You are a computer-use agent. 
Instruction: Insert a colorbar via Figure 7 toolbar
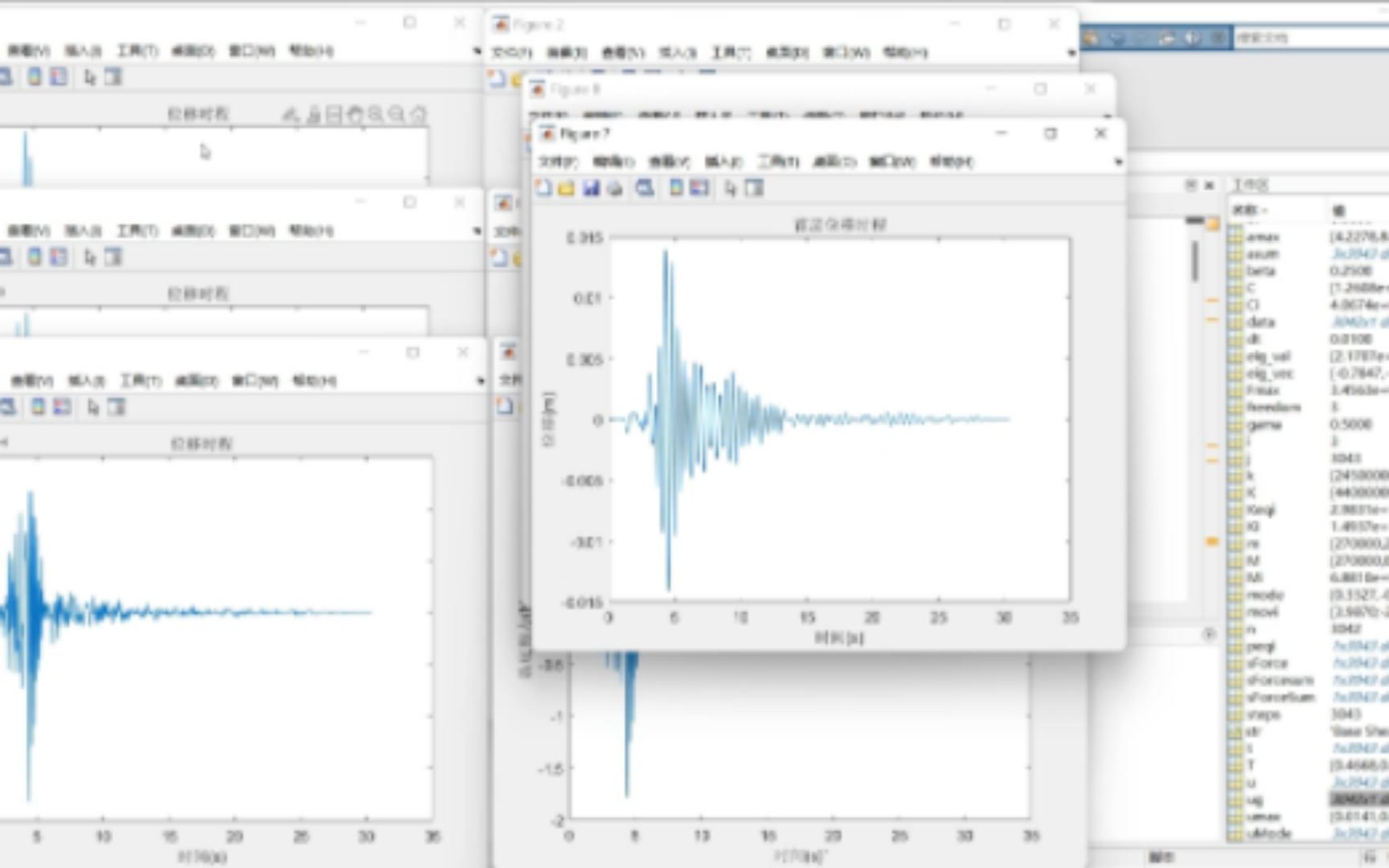pos(676,188)
